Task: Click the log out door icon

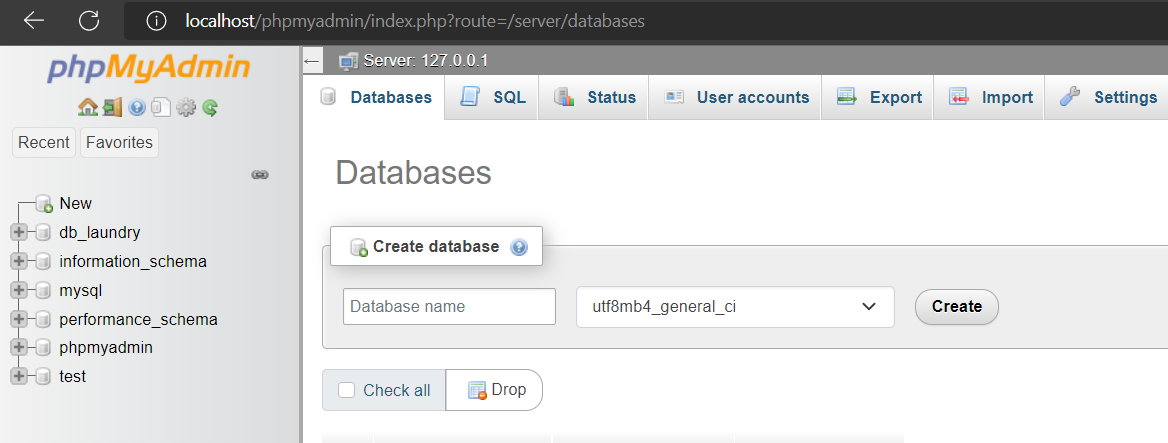Action: pyautogui.click(x=112, y=108)
